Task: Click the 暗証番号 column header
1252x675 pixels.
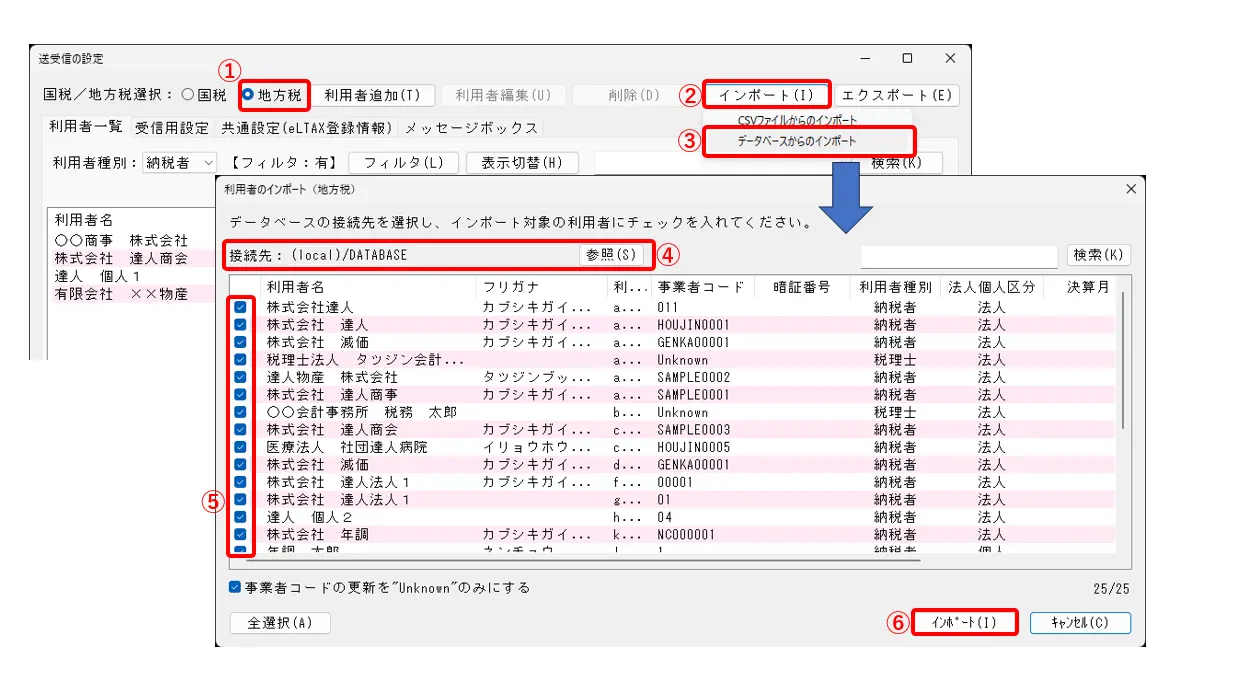Action: pyautogui.click(x=802, y=287)
